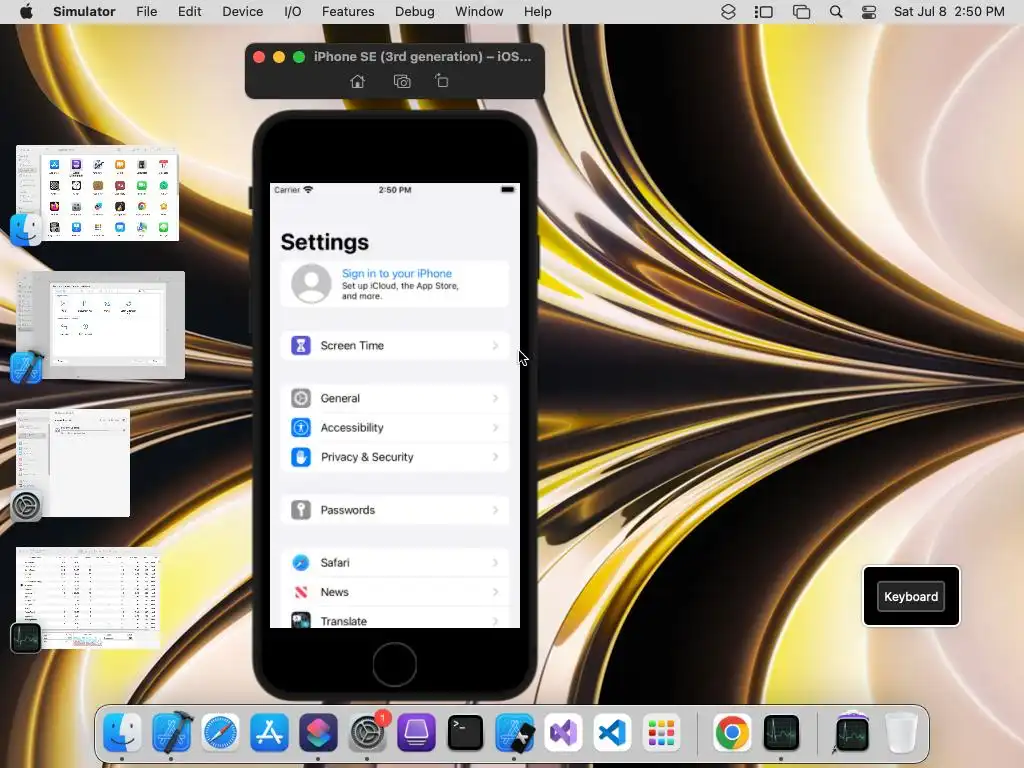The height and width of the screenshot is (768, 1024).
Task: Click the date and time in menu bar
Action: pos(949,12)
